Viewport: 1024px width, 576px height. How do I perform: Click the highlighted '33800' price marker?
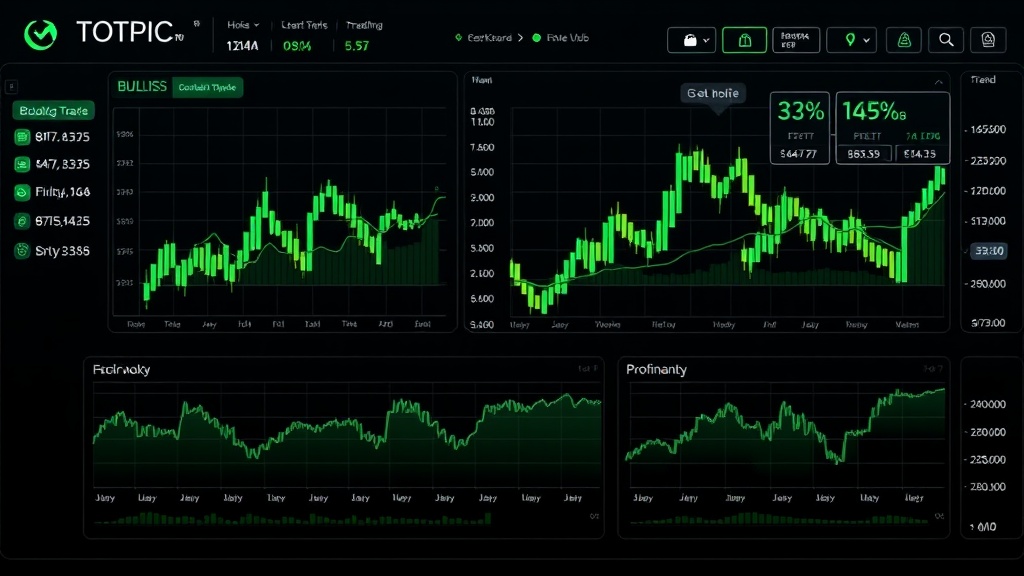(989, 251)
